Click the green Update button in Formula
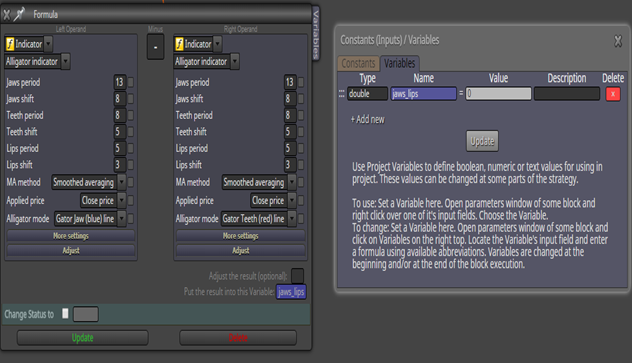Image resolution: width=632 pixels, height=363 pixels. pos(83,338)
